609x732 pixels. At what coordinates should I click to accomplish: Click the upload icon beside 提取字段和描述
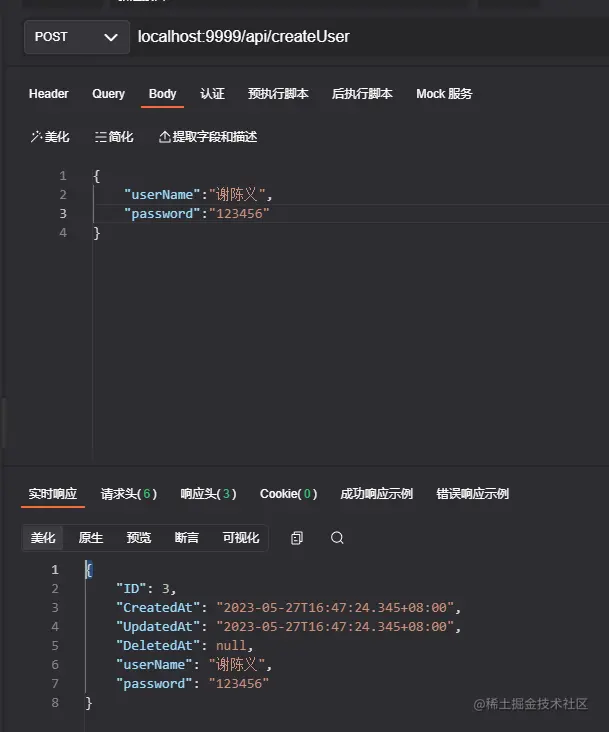pos(164,137)
